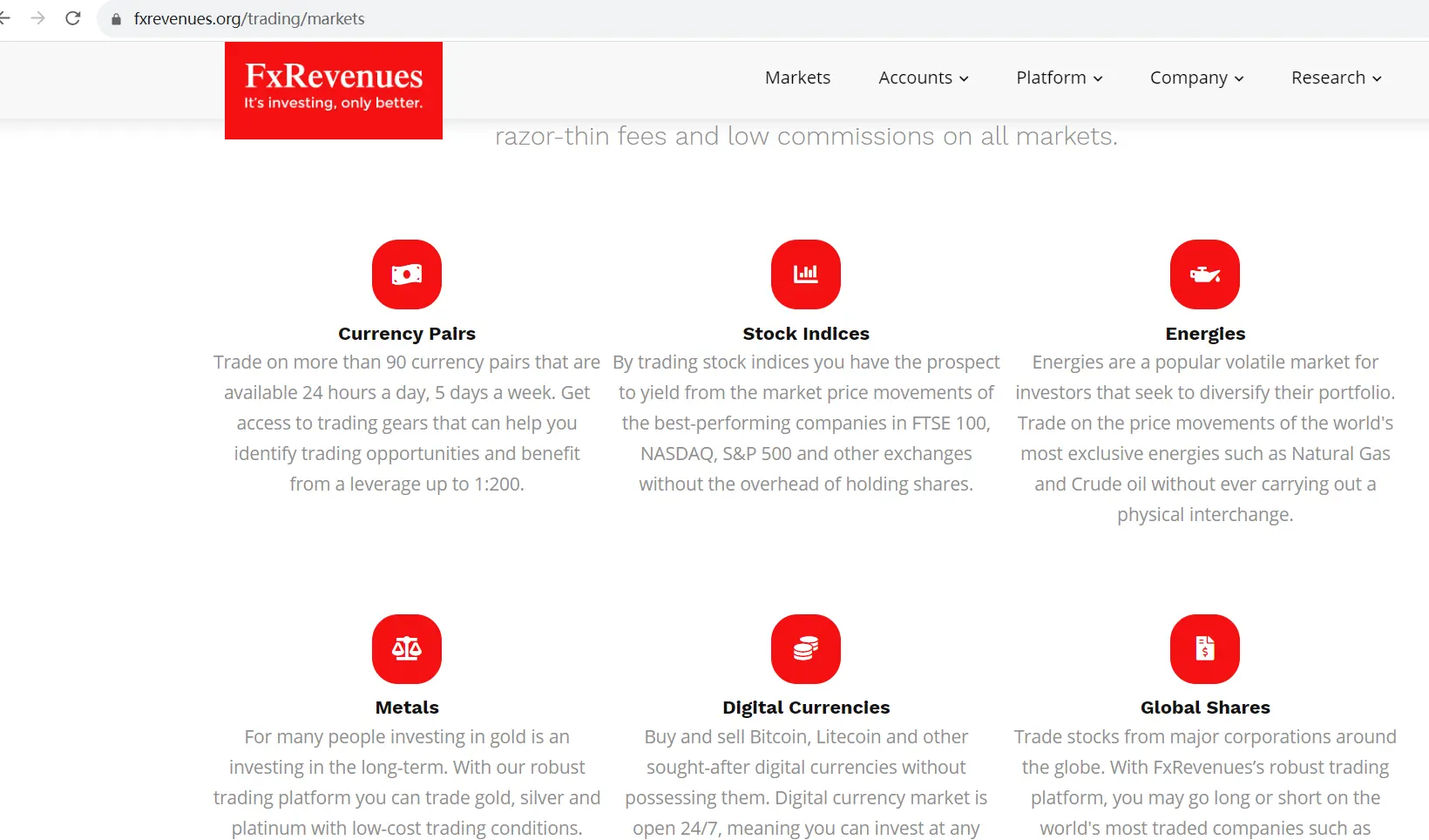Click the lock icon in address bar
Viewport: 1429px width, 840px height.
coord(116,19)
